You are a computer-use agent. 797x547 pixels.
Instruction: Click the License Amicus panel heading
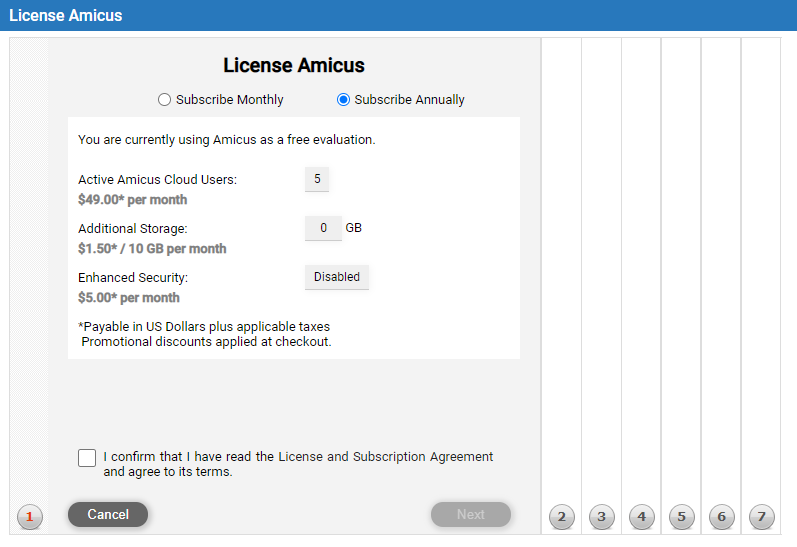point(294,65)
